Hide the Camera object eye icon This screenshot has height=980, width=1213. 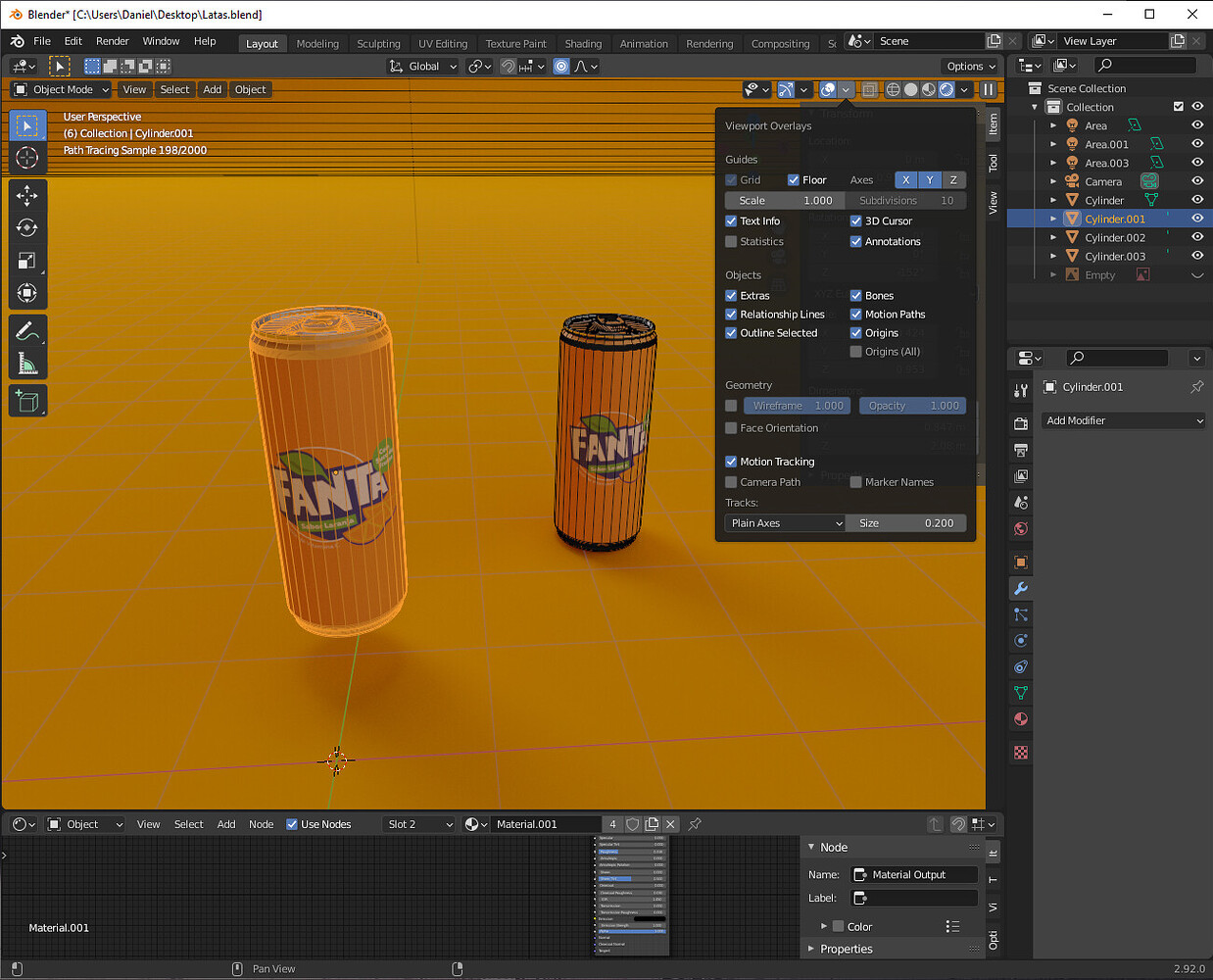pos(1197,181)
